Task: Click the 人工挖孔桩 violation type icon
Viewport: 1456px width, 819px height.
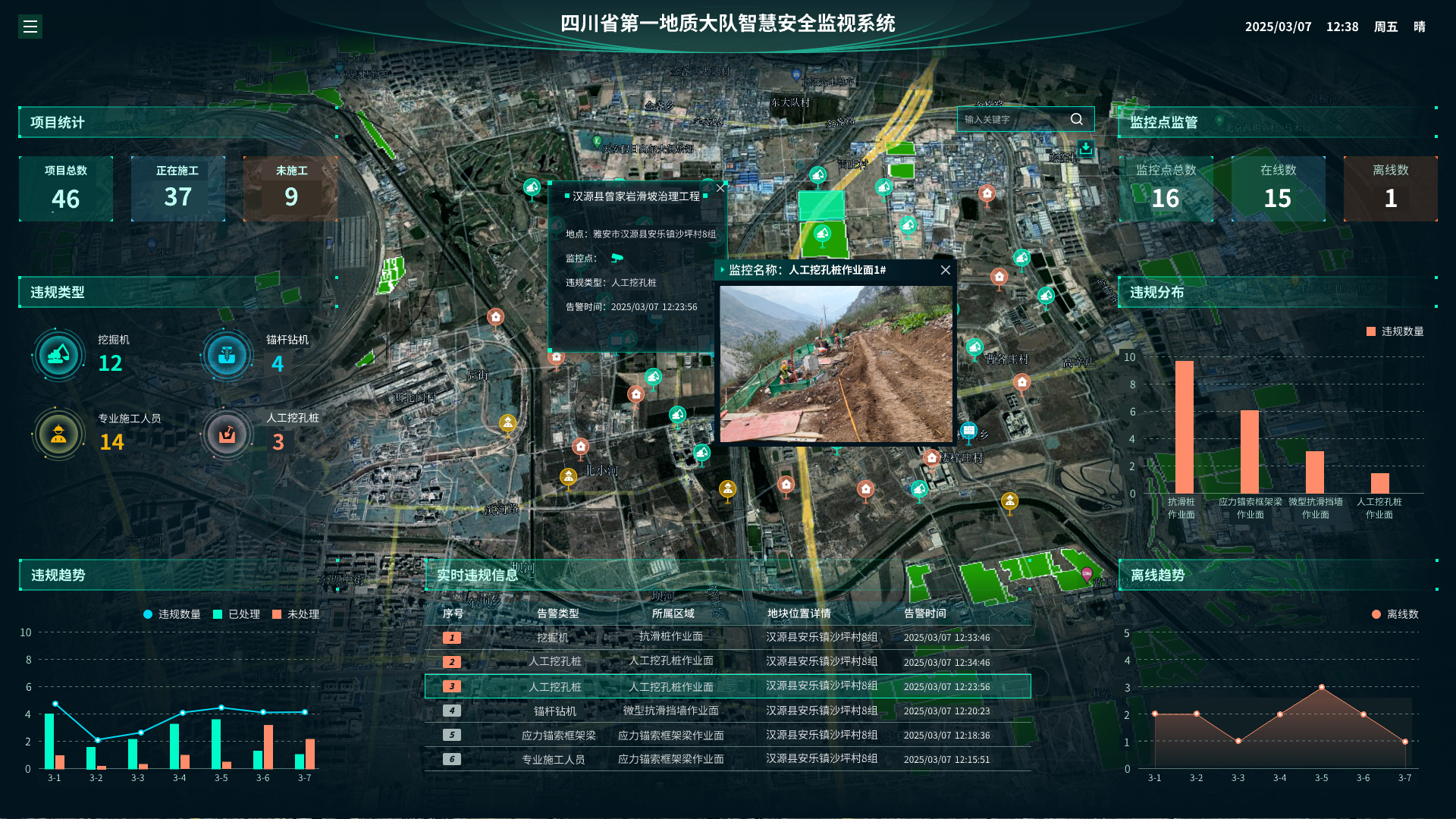Action: click(227, 434)
